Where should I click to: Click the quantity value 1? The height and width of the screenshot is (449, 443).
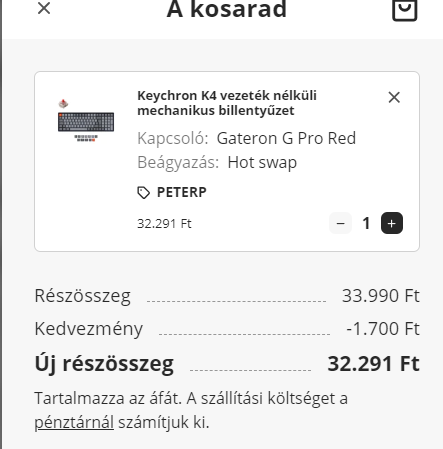point(366,223)
